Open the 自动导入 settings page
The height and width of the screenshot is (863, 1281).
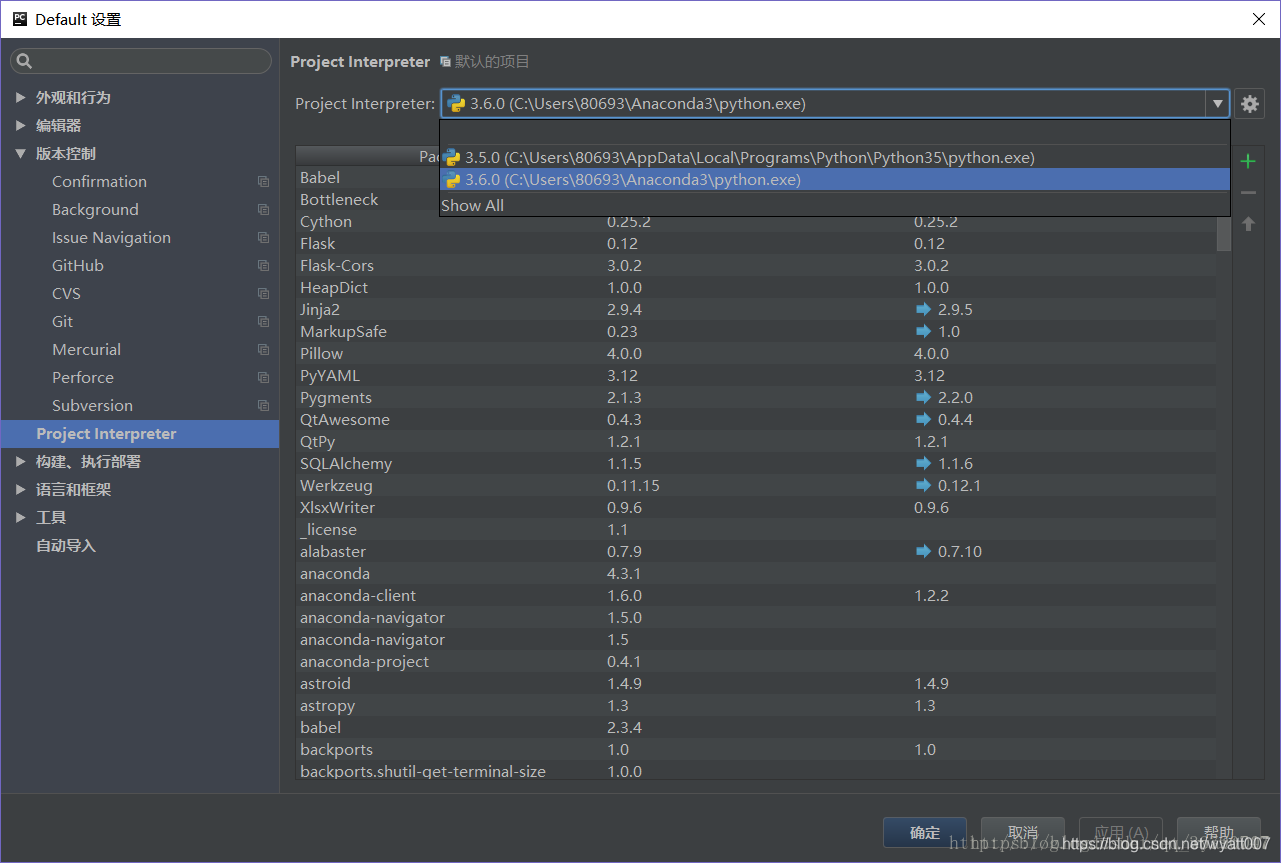click(66, 546)
